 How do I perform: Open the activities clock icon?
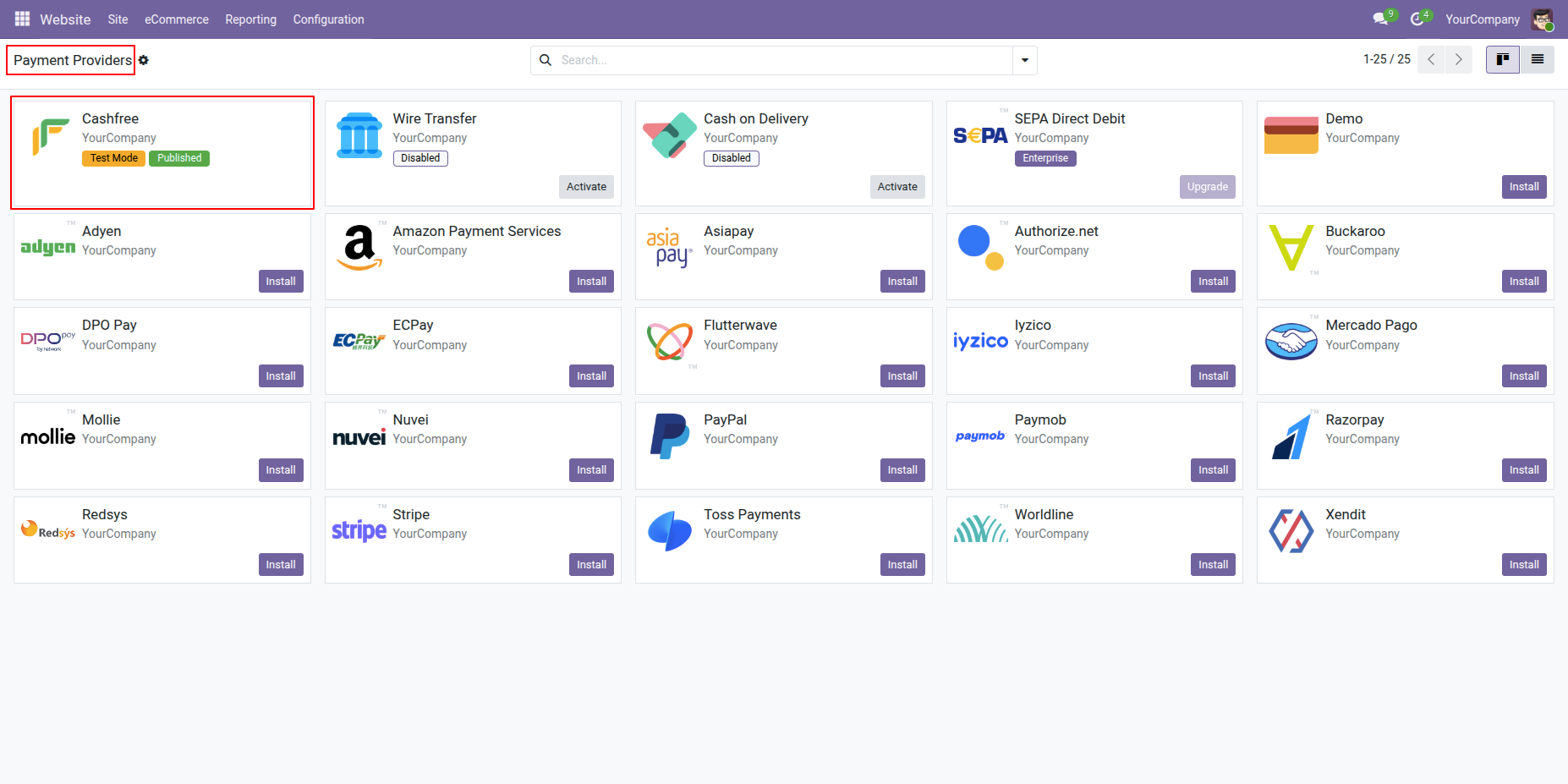pyautogui.click(x=1417, y=19)
